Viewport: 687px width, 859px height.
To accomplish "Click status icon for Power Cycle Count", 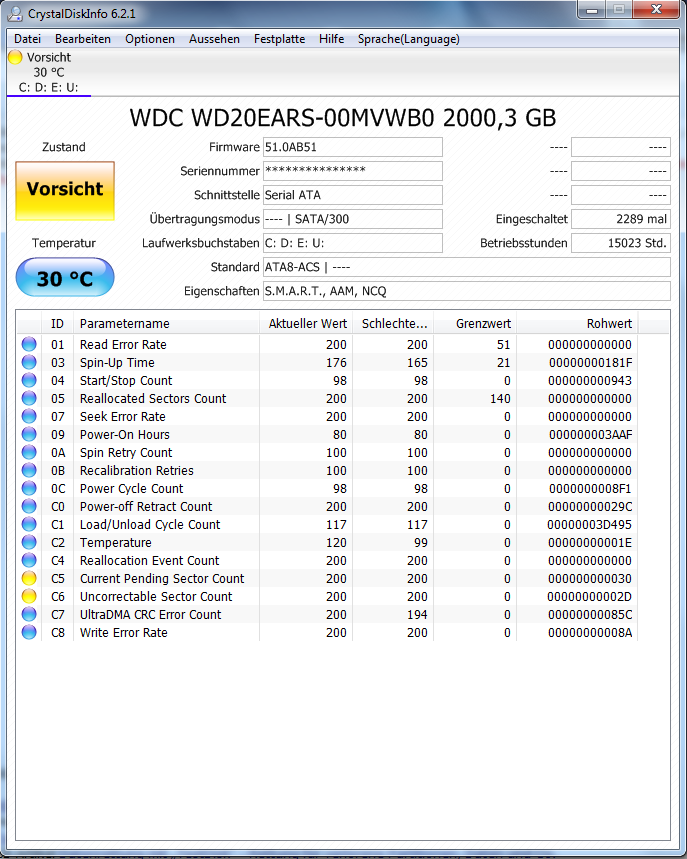I will [29, 488].
